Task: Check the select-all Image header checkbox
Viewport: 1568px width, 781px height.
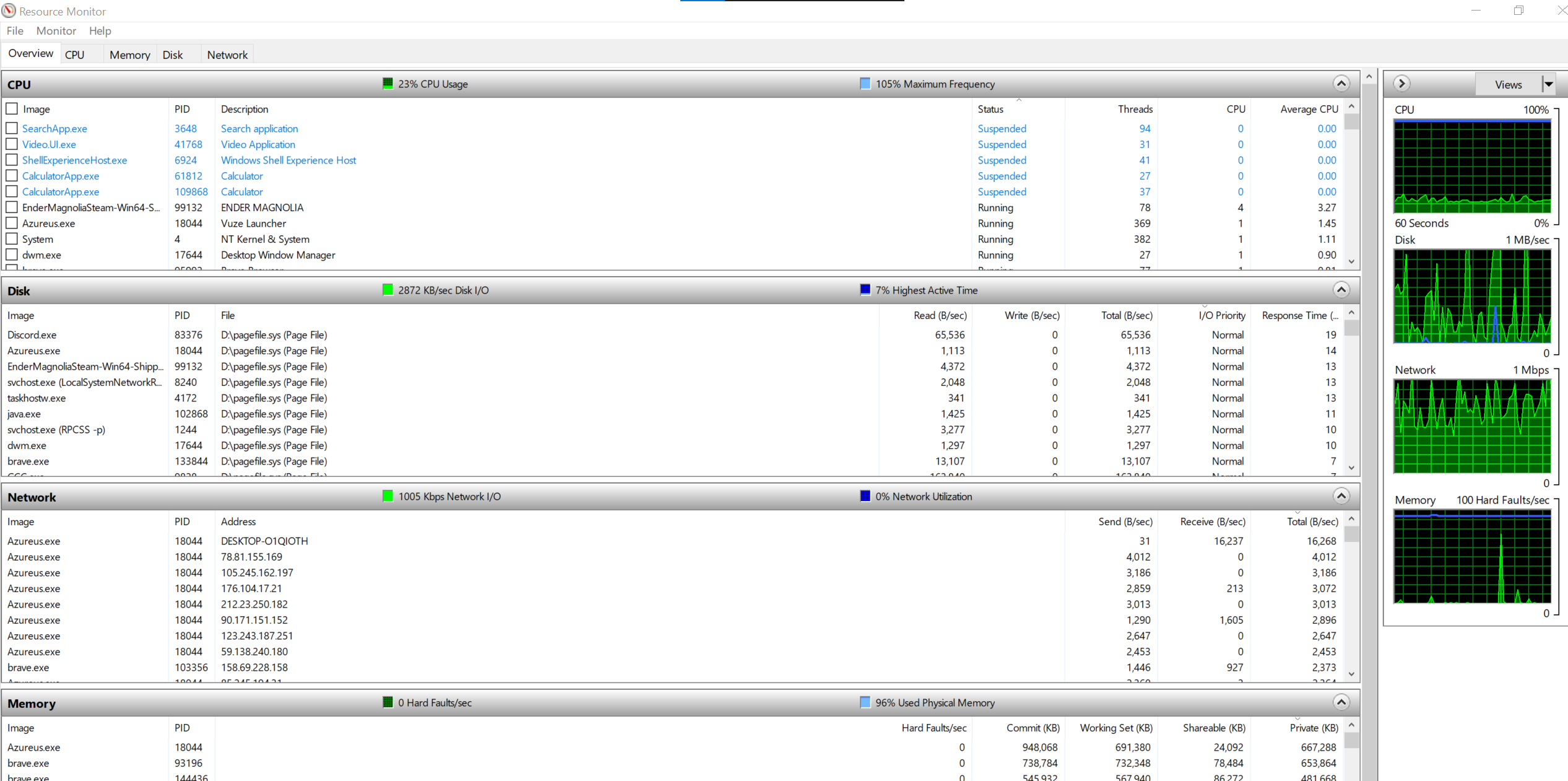Action: (12, 109)
